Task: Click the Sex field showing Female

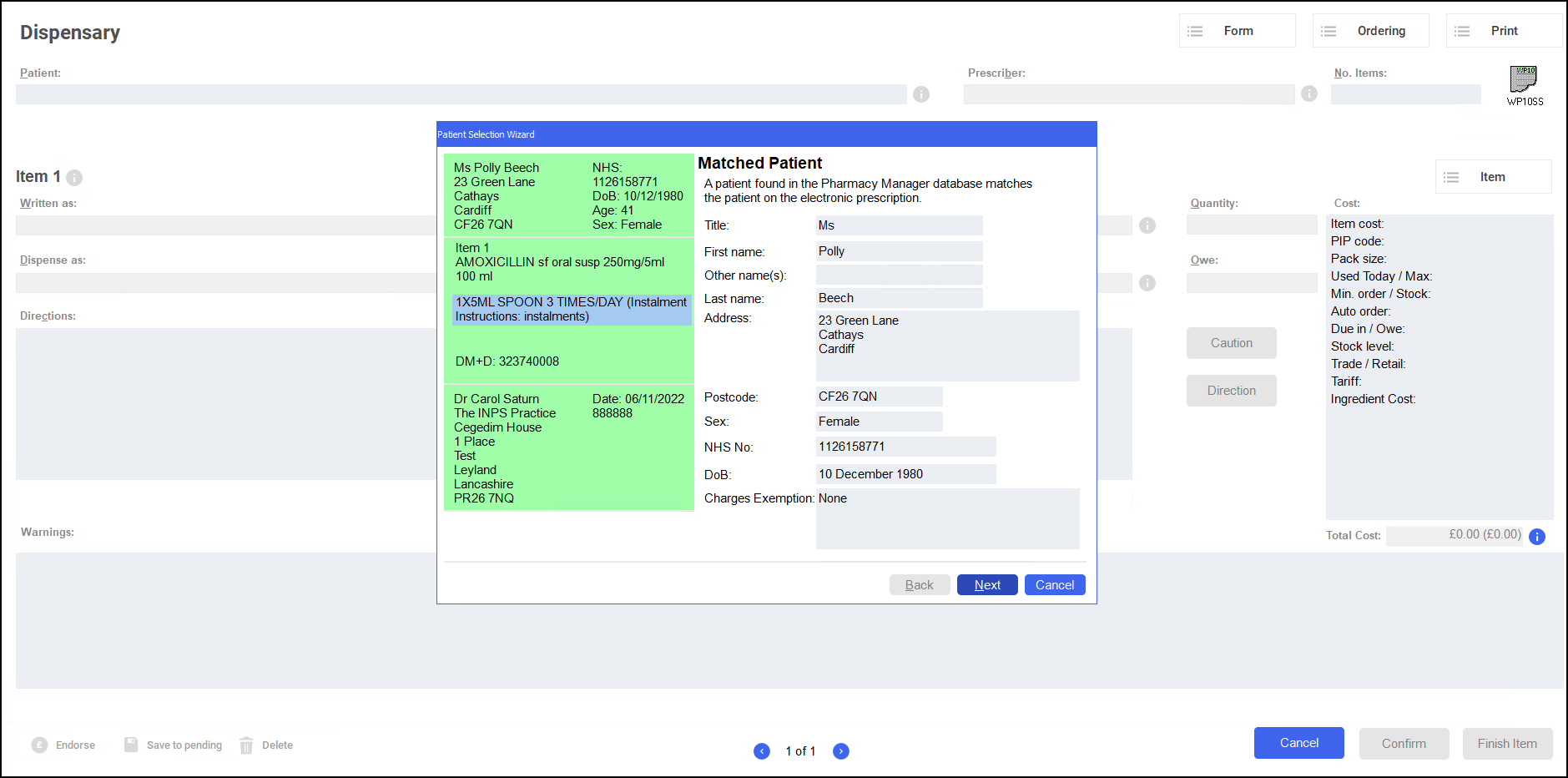Action: (880, 422)
